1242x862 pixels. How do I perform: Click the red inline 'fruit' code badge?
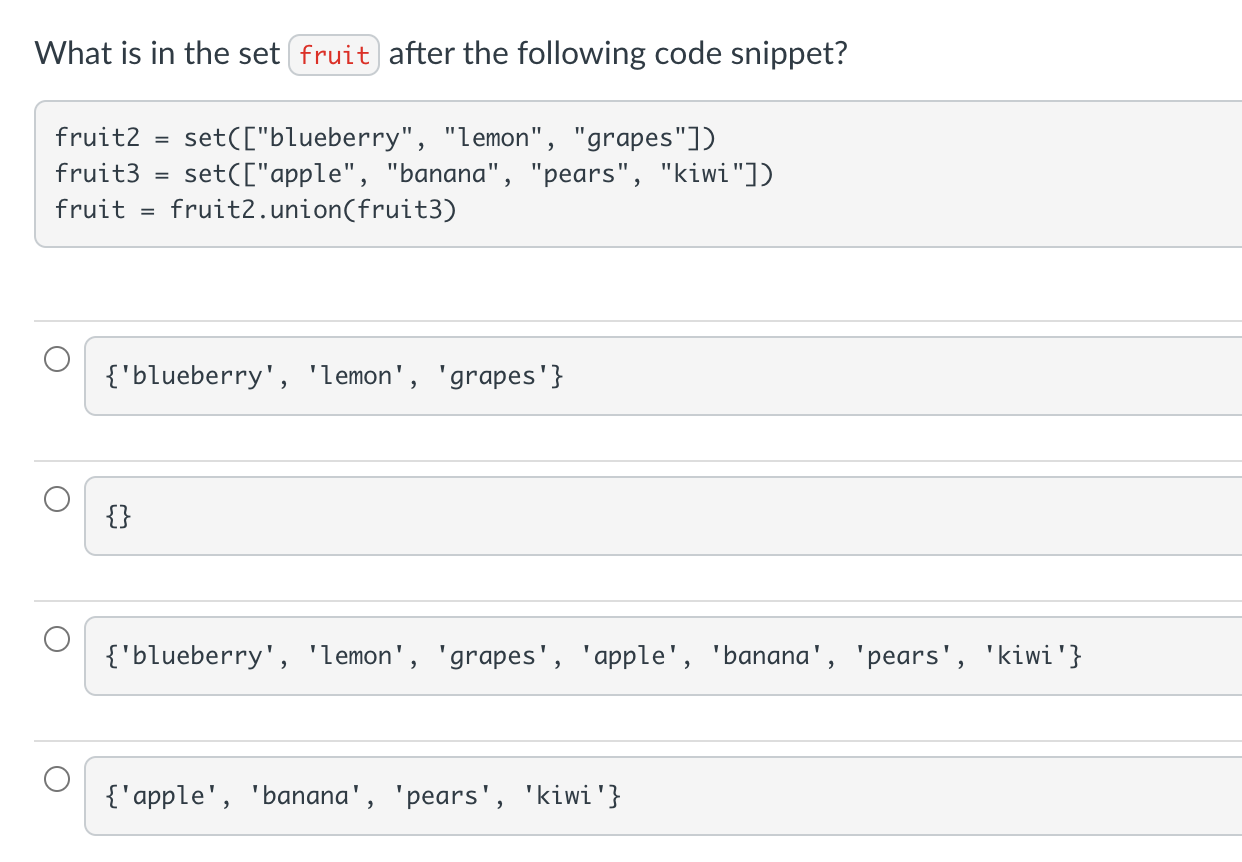tap(334, 55)
